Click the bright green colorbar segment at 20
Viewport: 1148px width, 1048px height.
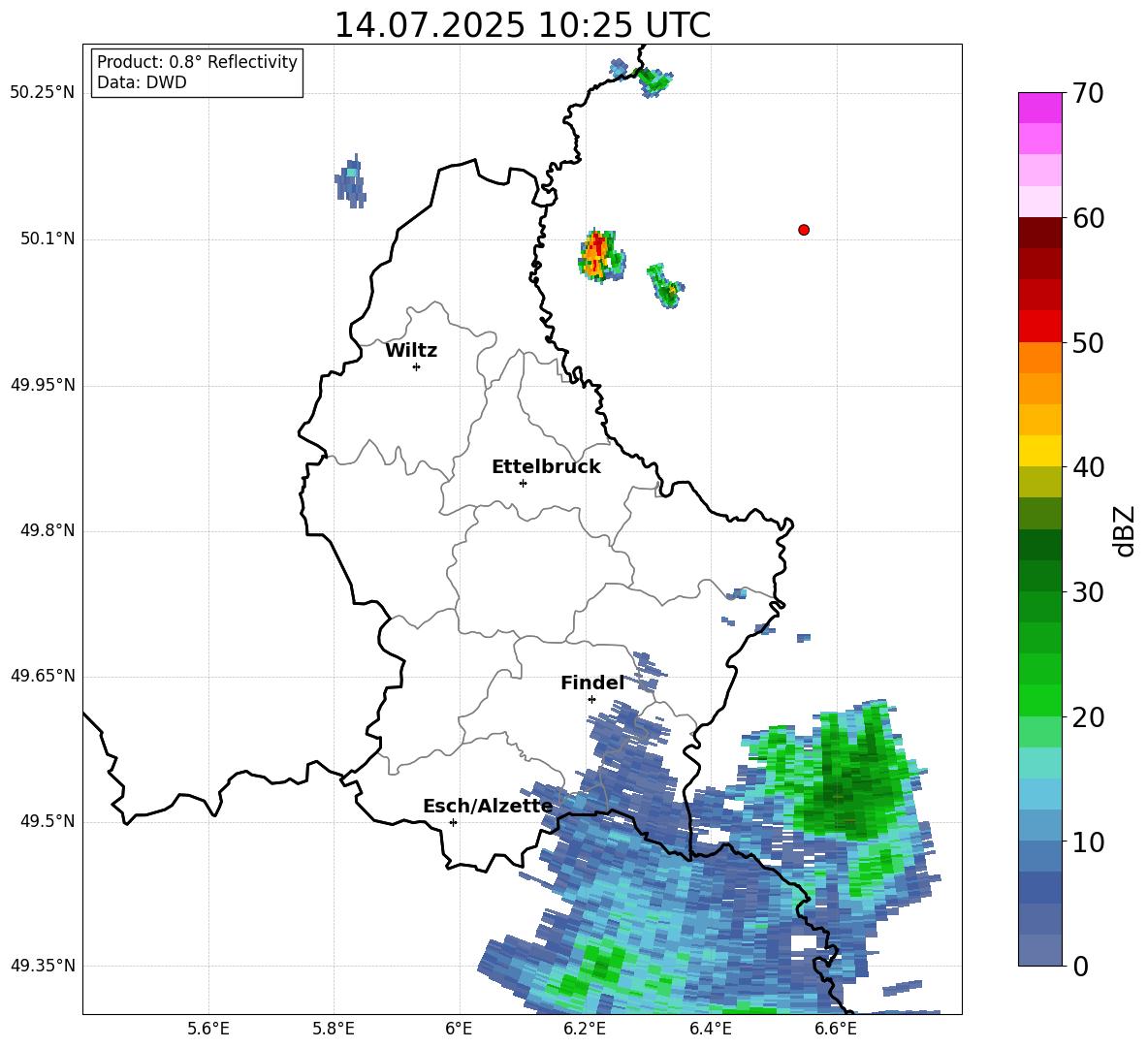click(x=1039, y=700)
